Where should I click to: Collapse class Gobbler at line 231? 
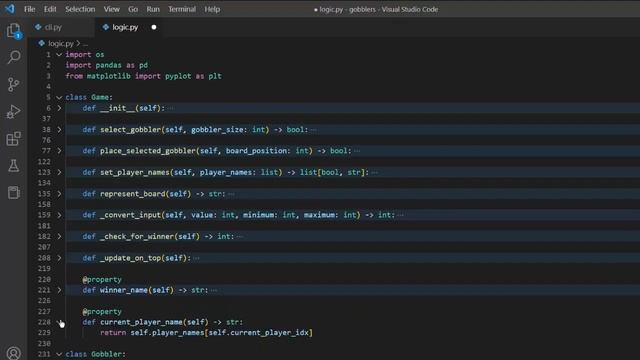click(x=59, y=354)
